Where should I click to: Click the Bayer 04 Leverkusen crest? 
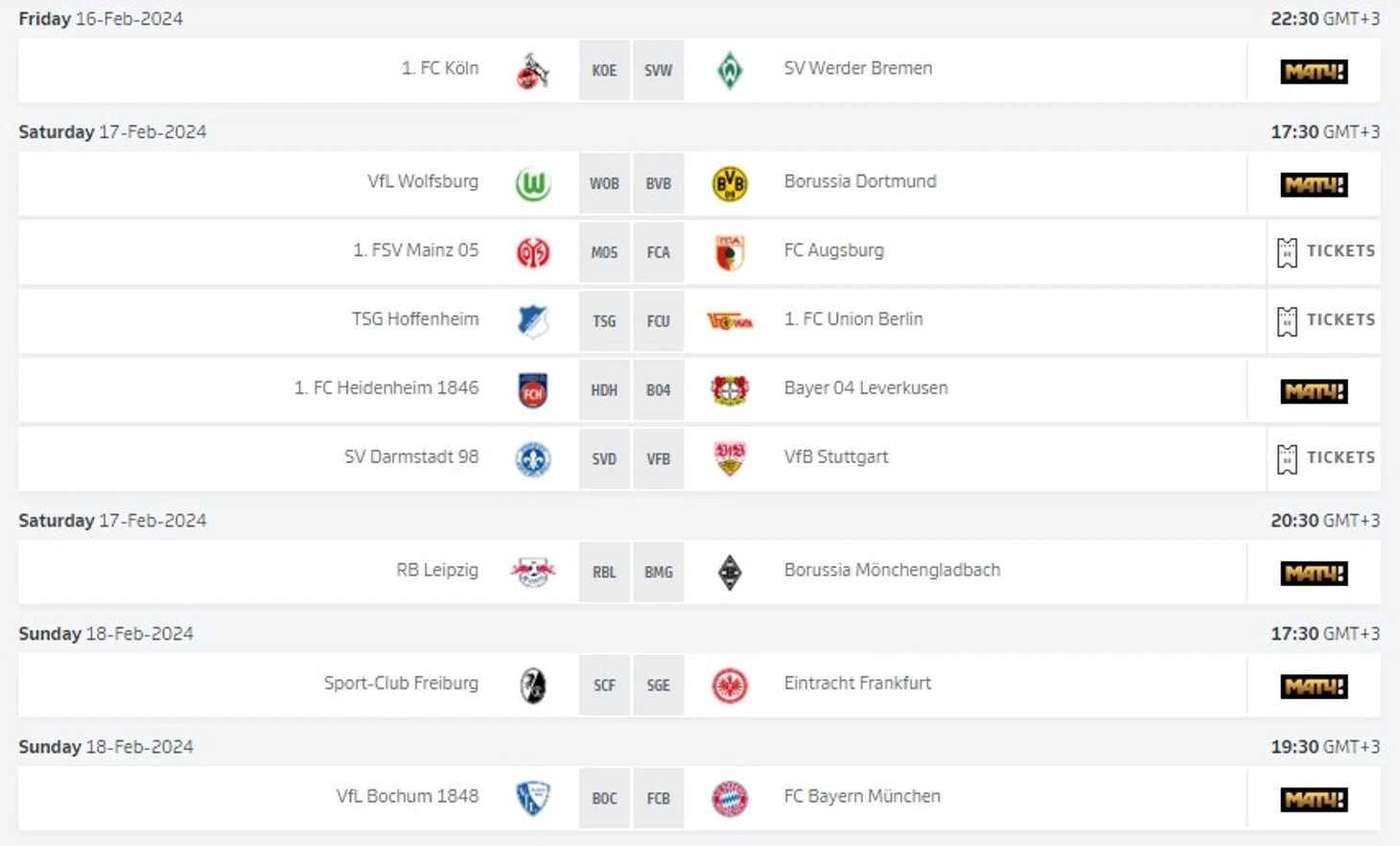tap(730, 390)
